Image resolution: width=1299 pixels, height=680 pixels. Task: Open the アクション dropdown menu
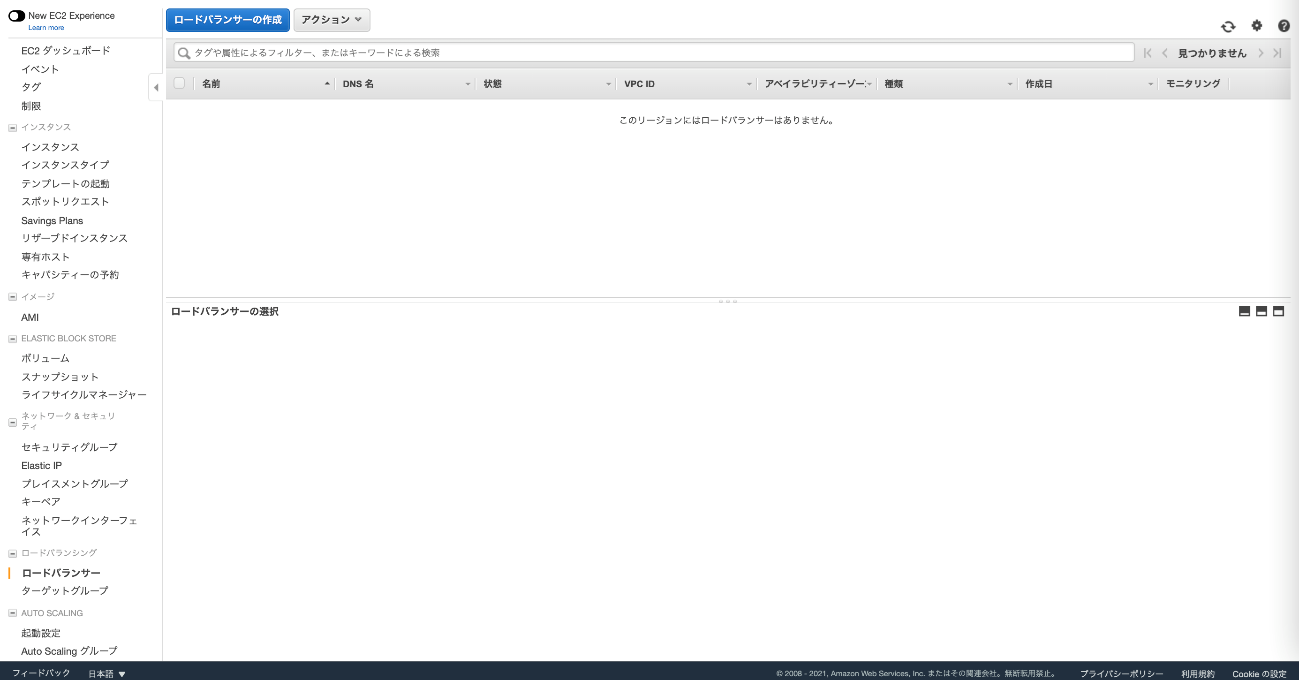[x=331, y=20]
